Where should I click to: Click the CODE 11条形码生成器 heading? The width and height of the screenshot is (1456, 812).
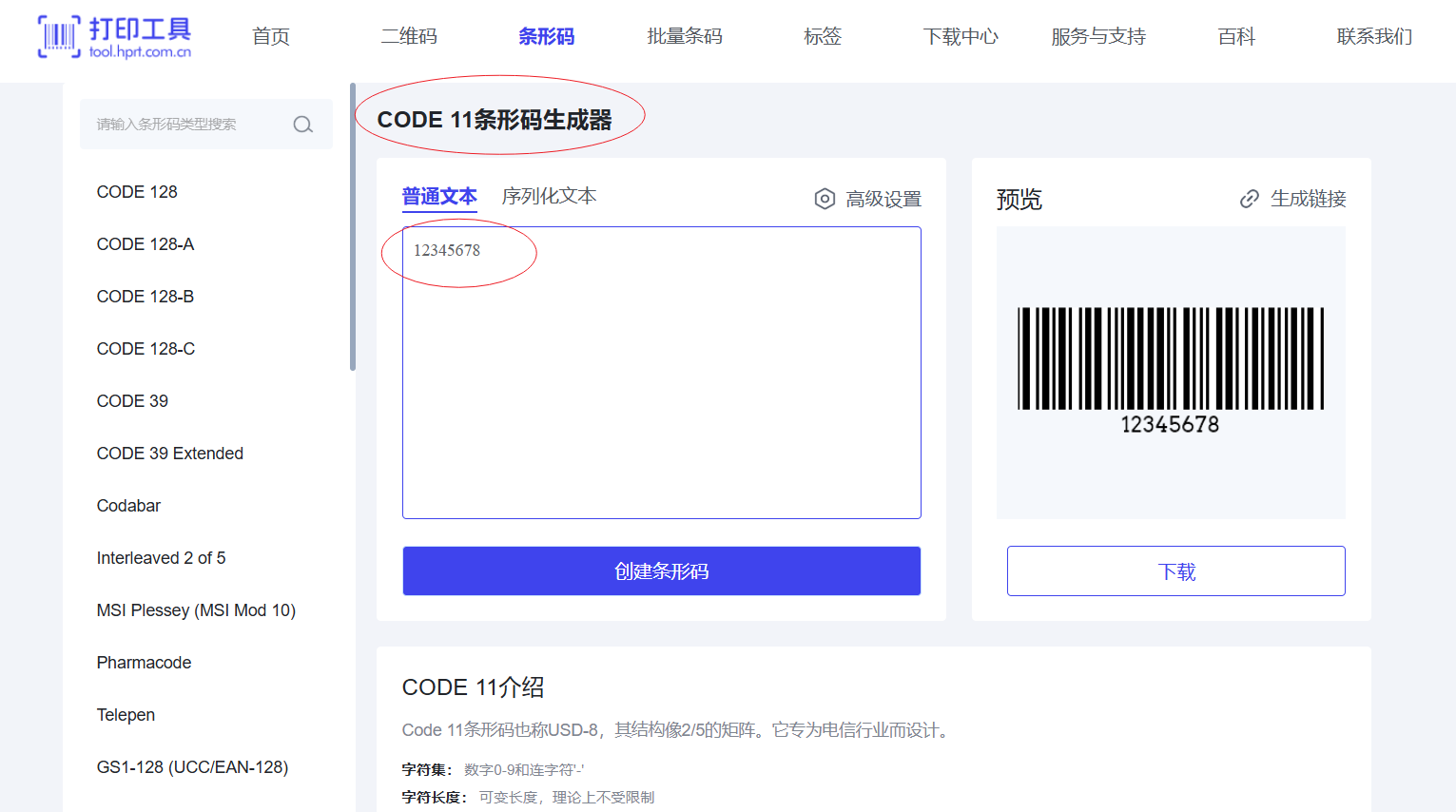495,120
